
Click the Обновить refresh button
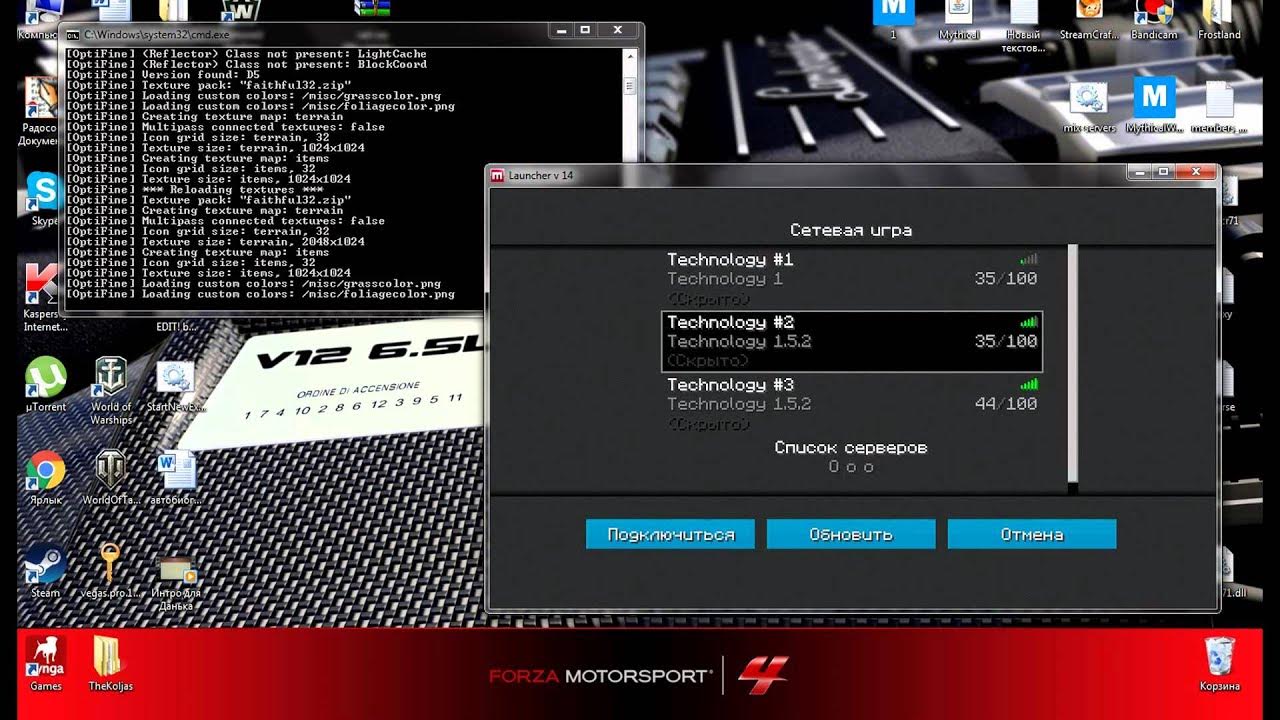[x=851, y=534]
